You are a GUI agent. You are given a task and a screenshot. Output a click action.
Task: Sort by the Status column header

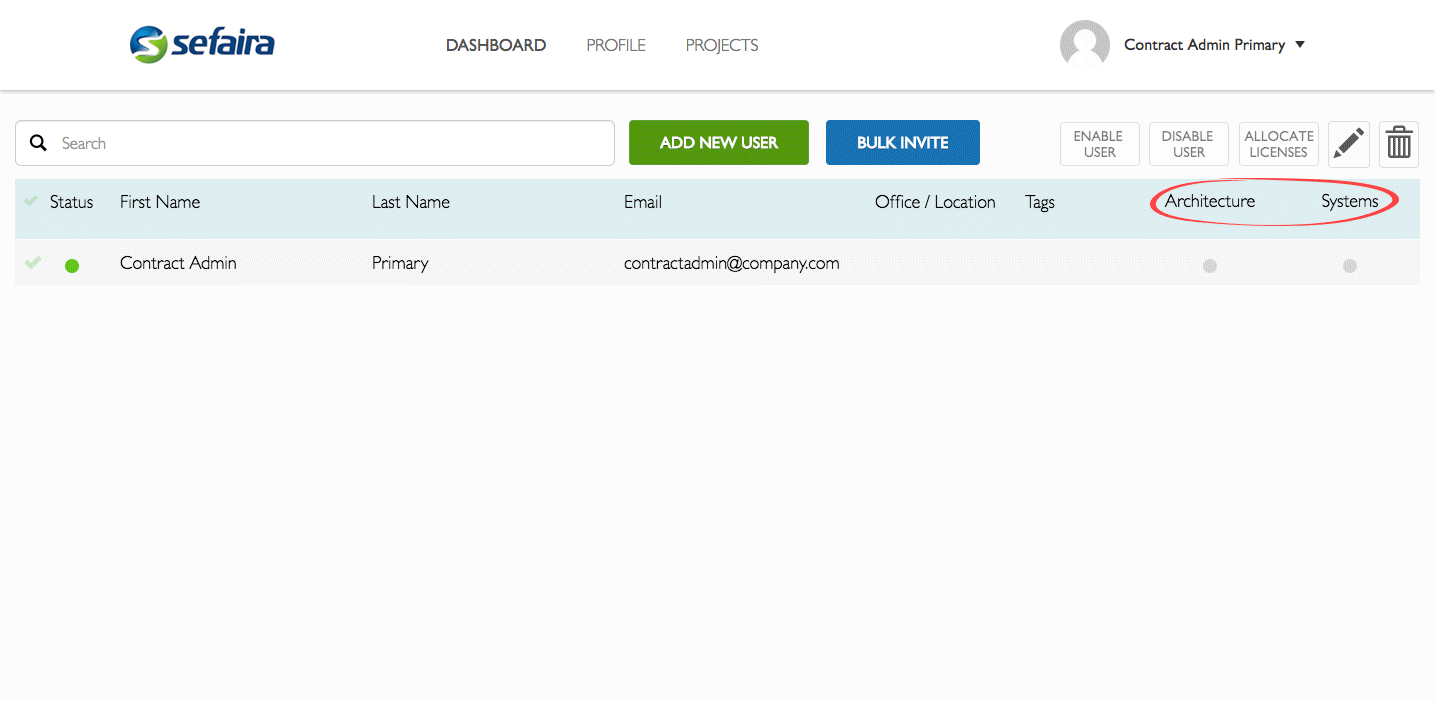[72, 202]
